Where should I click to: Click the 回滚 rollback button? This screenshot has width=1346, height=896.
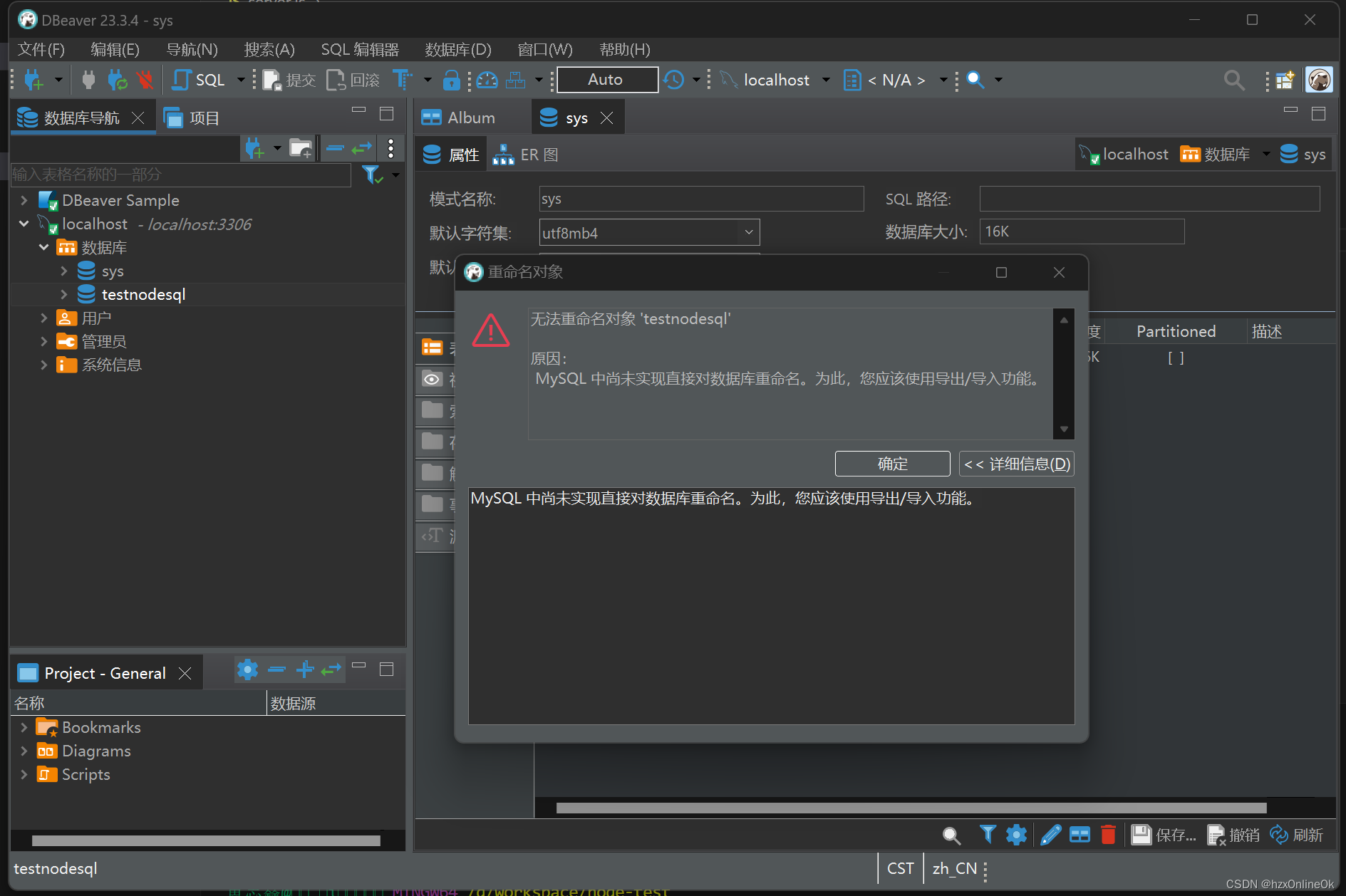[353, 80]
